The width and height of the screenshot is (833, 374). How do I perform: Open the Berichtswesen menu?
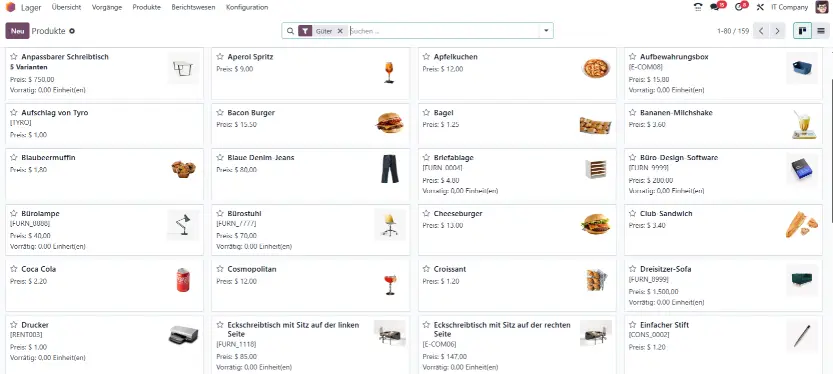click(x=193, y=7)
